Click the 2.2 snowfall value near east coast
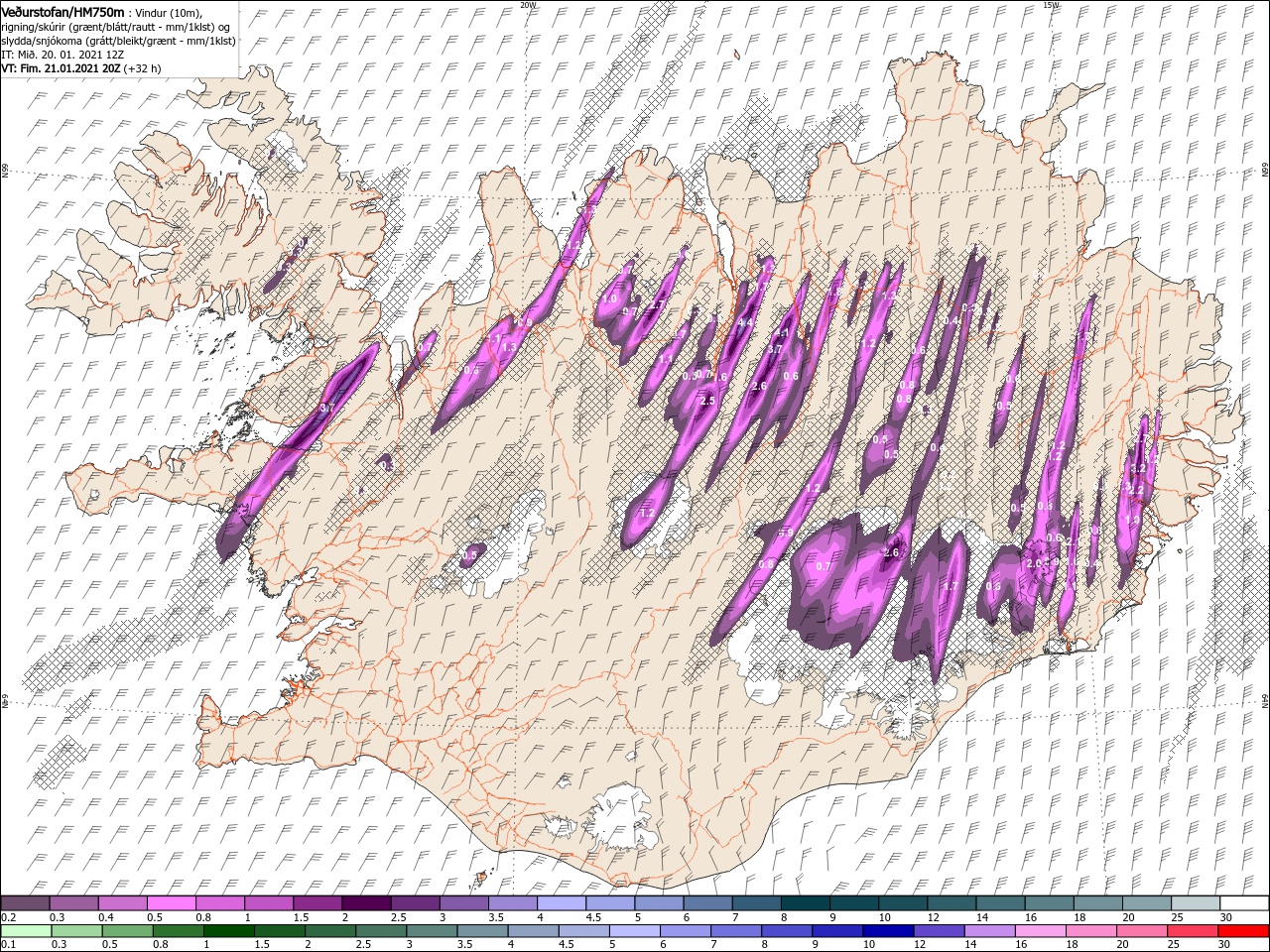Viewport: 1270px width, 952px height. pos(1136,490)
